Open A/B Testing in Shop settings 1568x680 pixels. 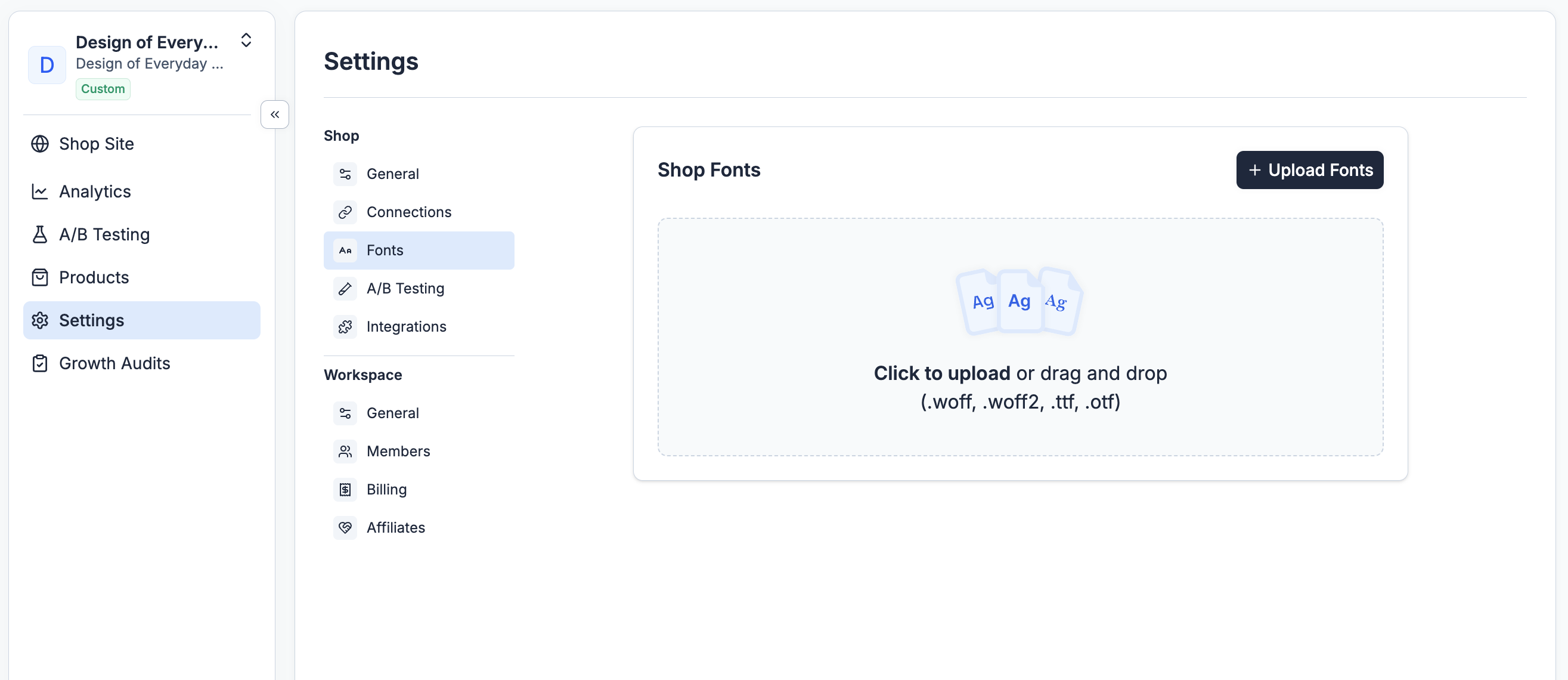[x=405, y=289]
